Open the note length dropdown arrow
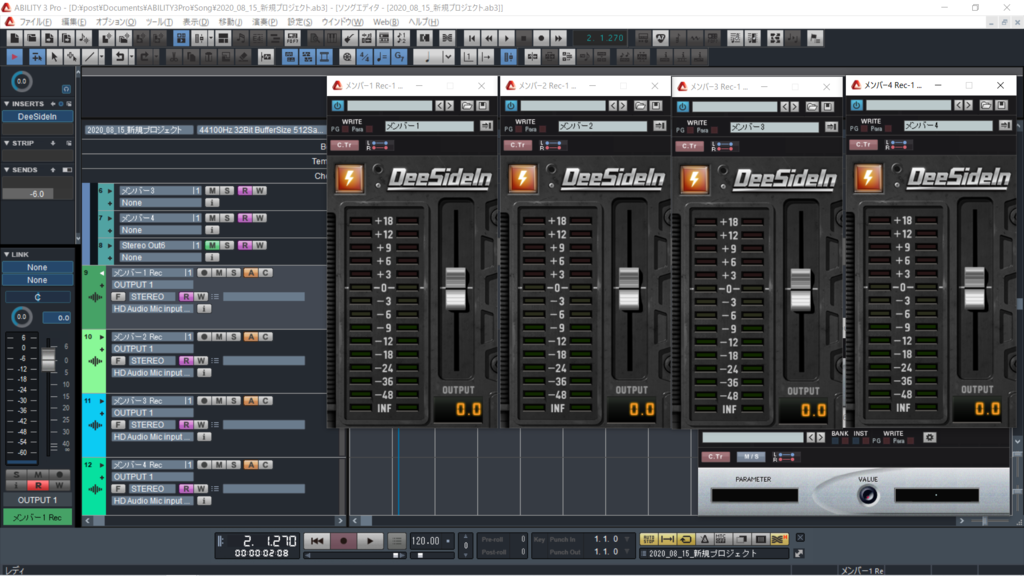The height and width of the screenshot is (576, 1024). [x=449, y=57]
